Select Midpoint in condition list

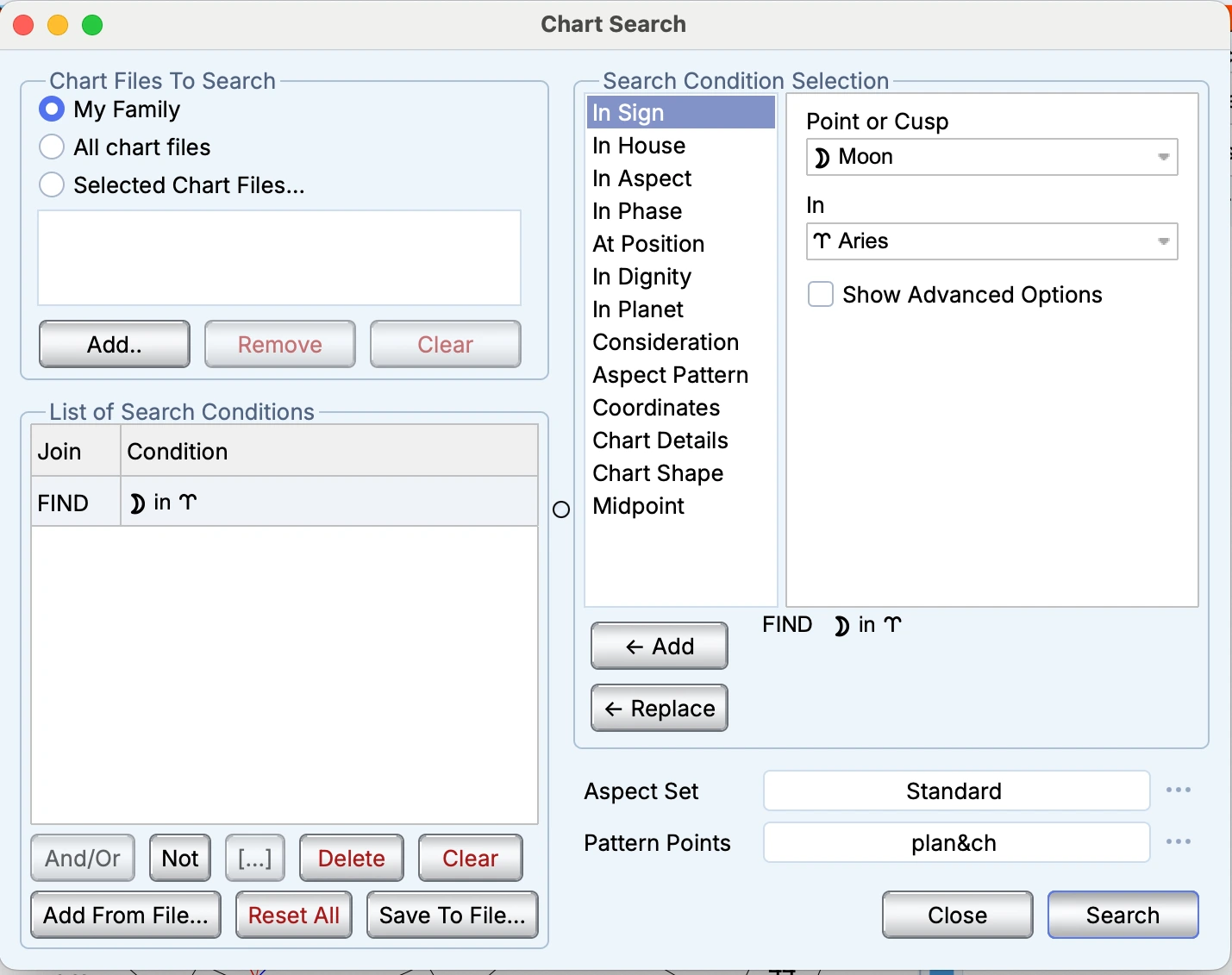tap(681, 506)
